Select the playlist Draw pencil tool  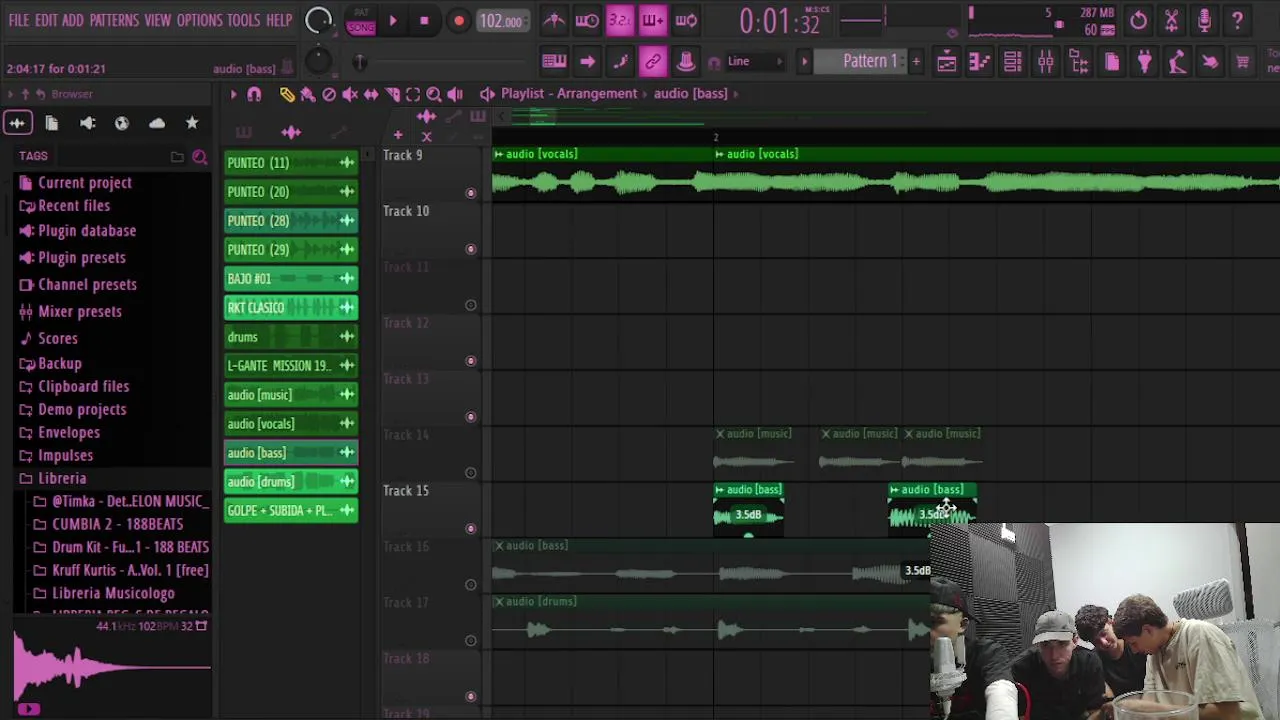click(287, 94)
